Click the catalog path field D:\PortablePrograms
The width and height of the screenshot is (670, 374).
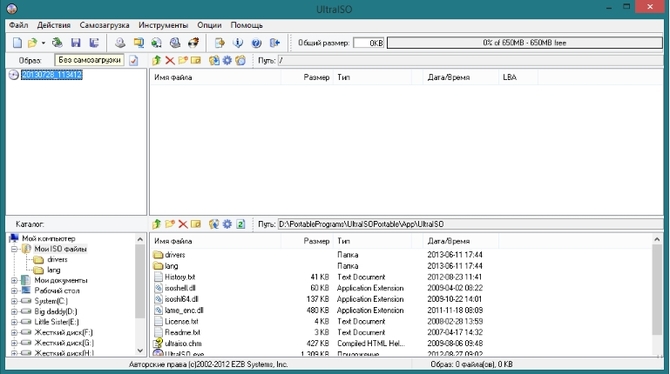pyautogui.click(x=470, y=224)
